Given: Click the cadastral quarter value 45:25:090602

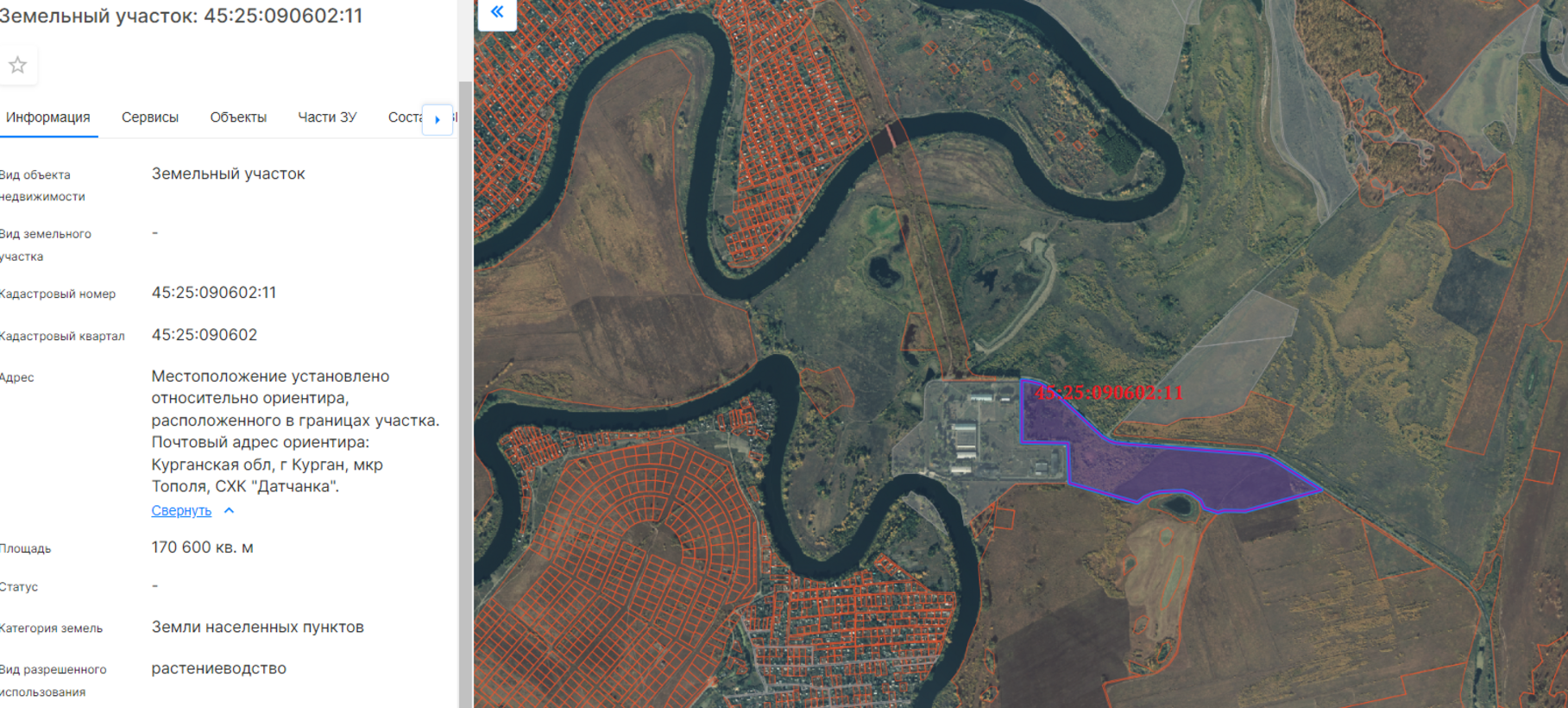Looking at the screenshot, I should [x=205, y=335].
